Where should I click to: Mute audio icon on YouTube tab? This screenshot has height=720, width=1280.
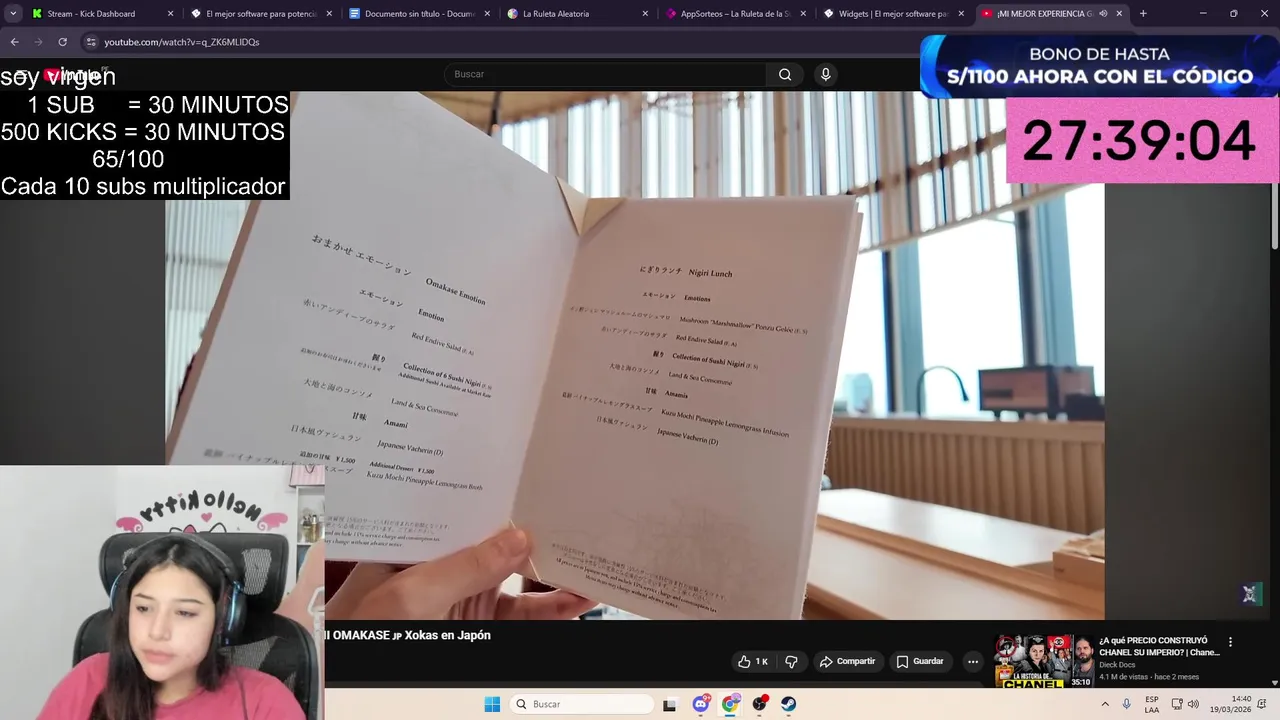[1103, 14]
